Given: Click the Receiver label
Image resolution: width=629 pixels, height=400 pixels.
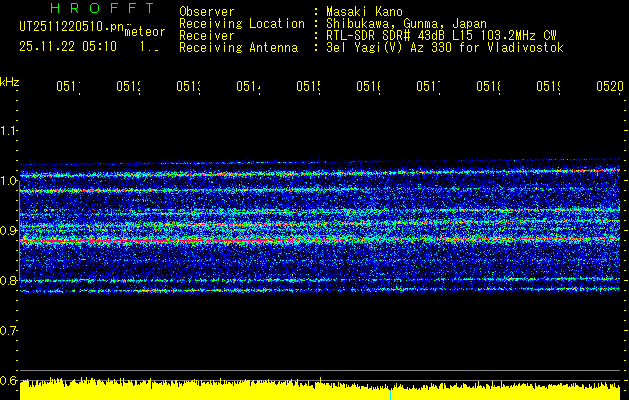Looking at the screenshot, I should [x=207, y=36].
